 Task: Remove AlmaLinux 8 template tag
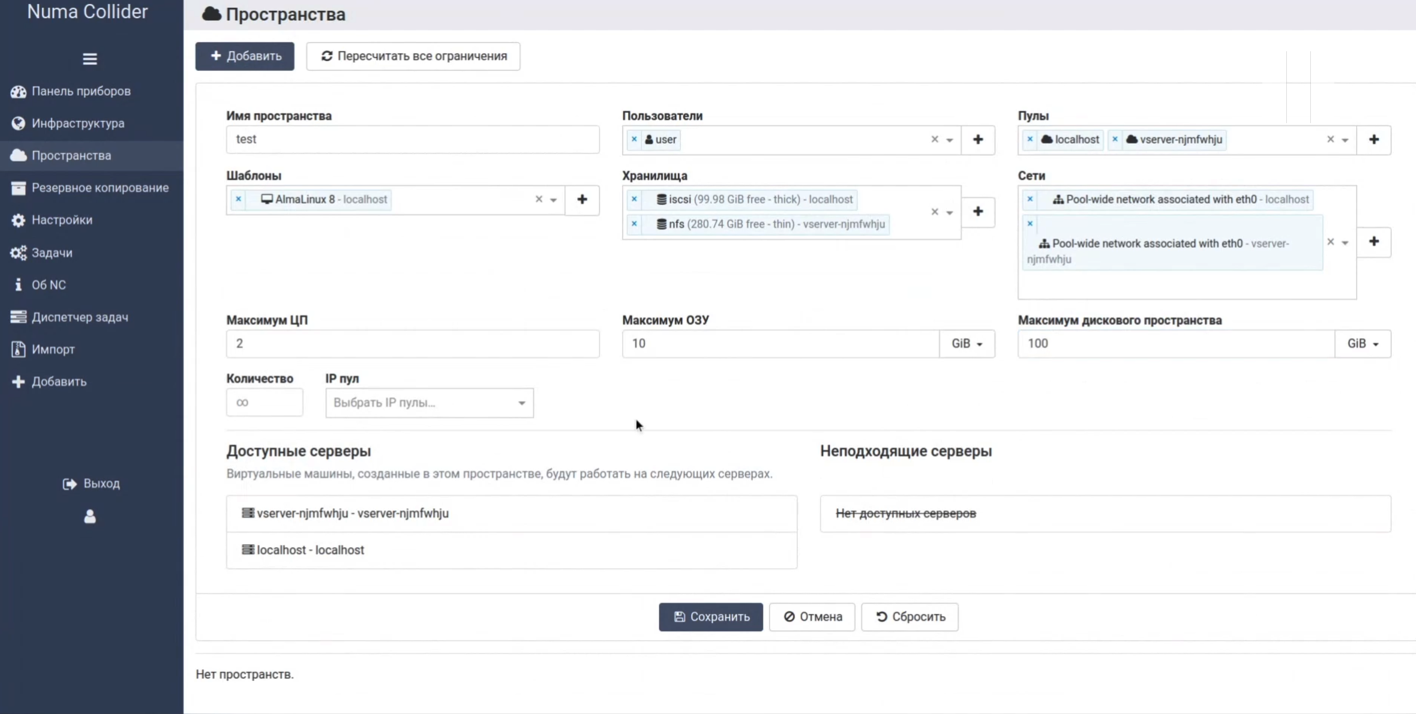point(238,200)
